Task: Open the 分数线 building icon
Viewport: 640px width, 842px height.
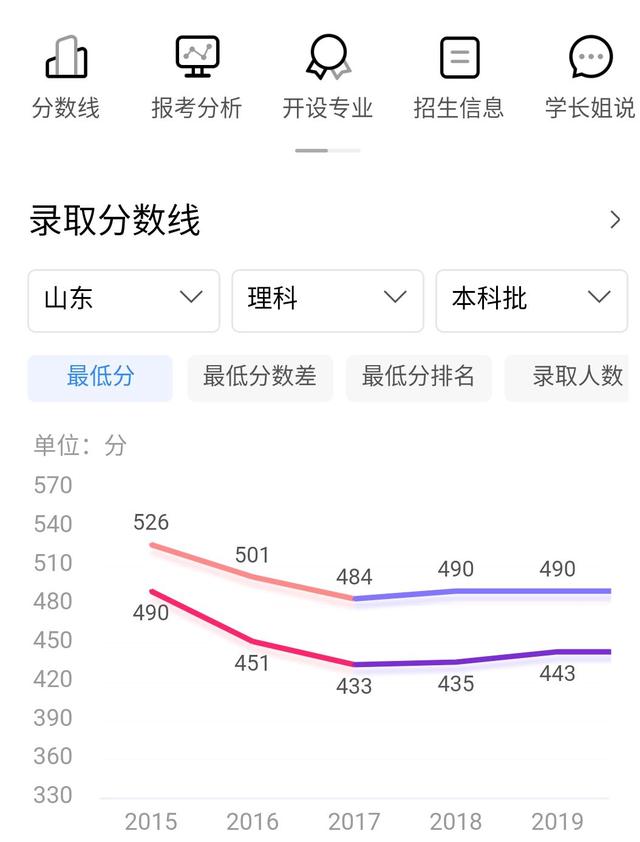Action: tap(66, 57)
